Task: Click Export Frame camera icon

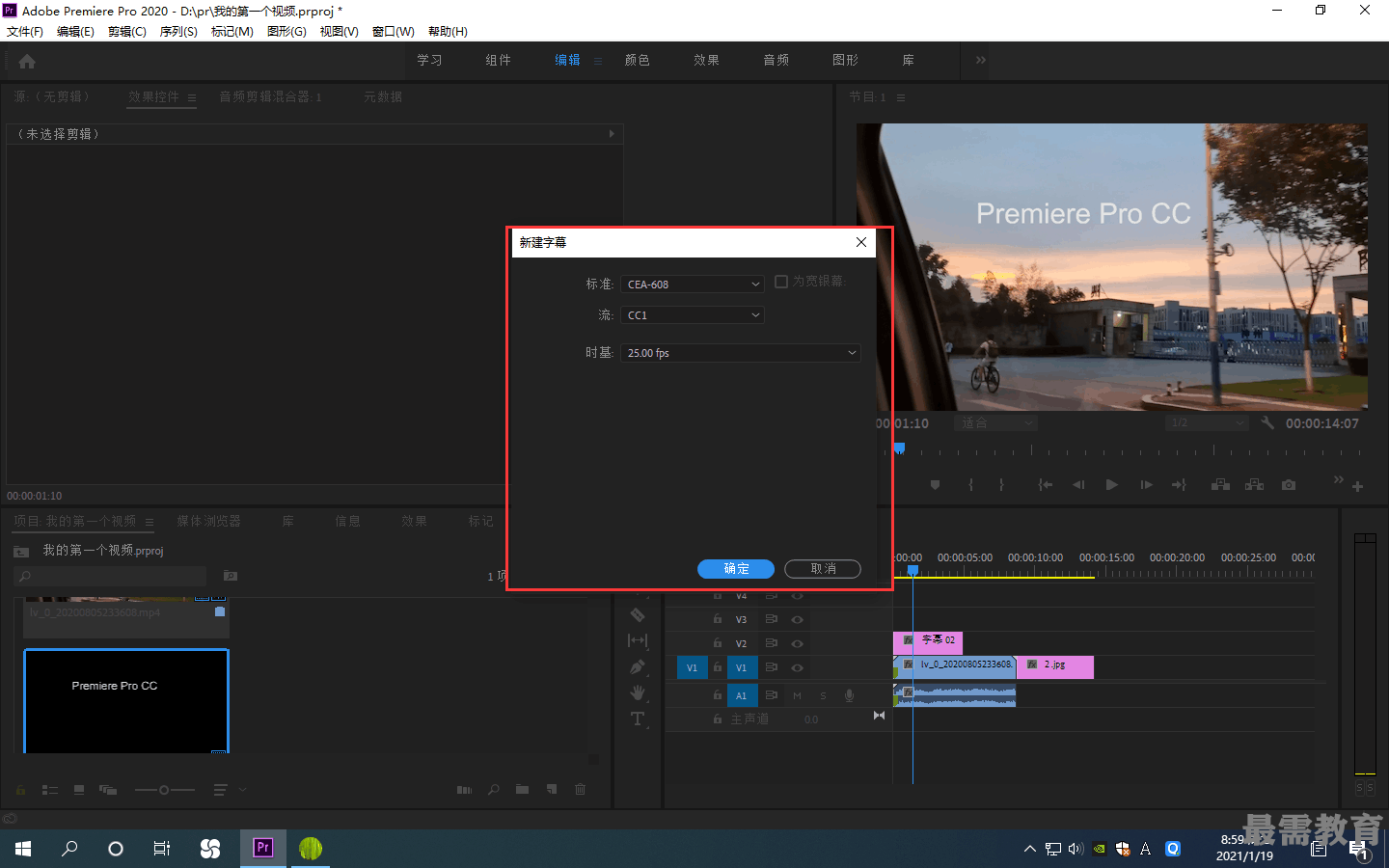Action: point(1289,485)
